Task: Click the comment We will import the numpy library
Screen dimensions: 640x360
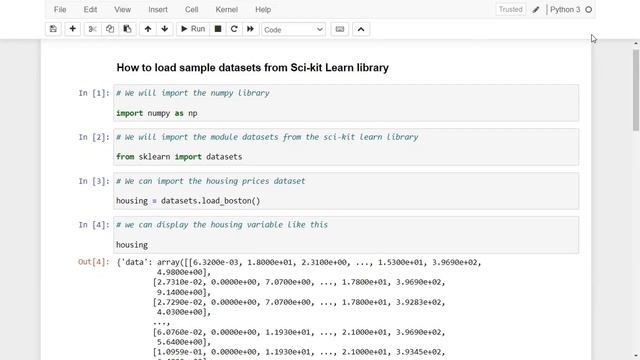Action: coord(193,93)
